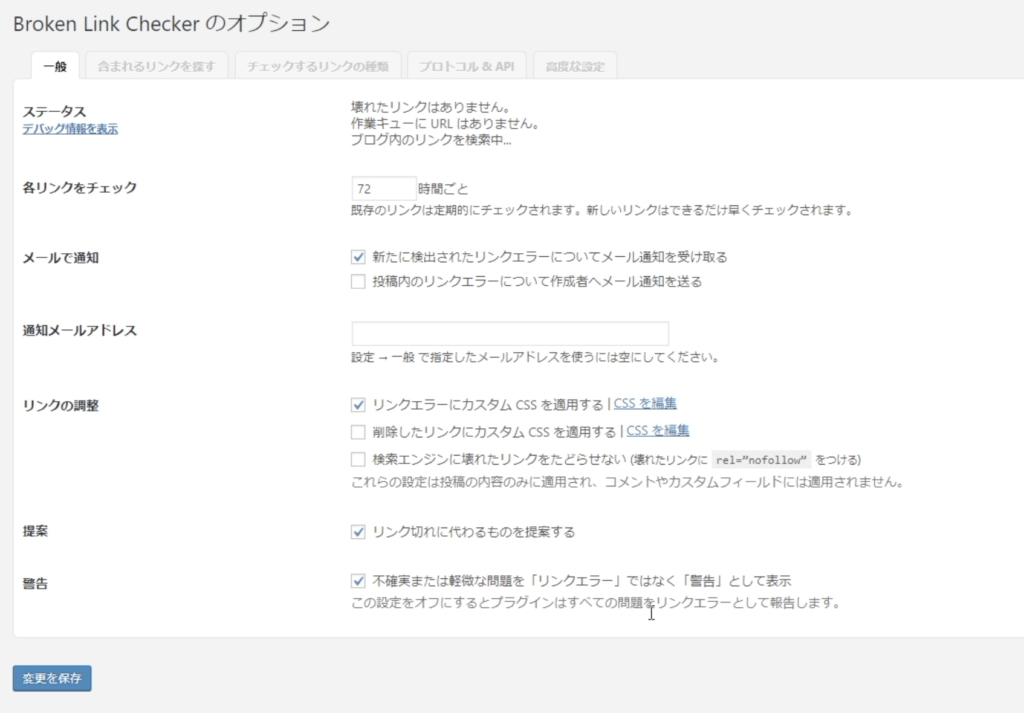Click the 提案 section label

point(35,531)
